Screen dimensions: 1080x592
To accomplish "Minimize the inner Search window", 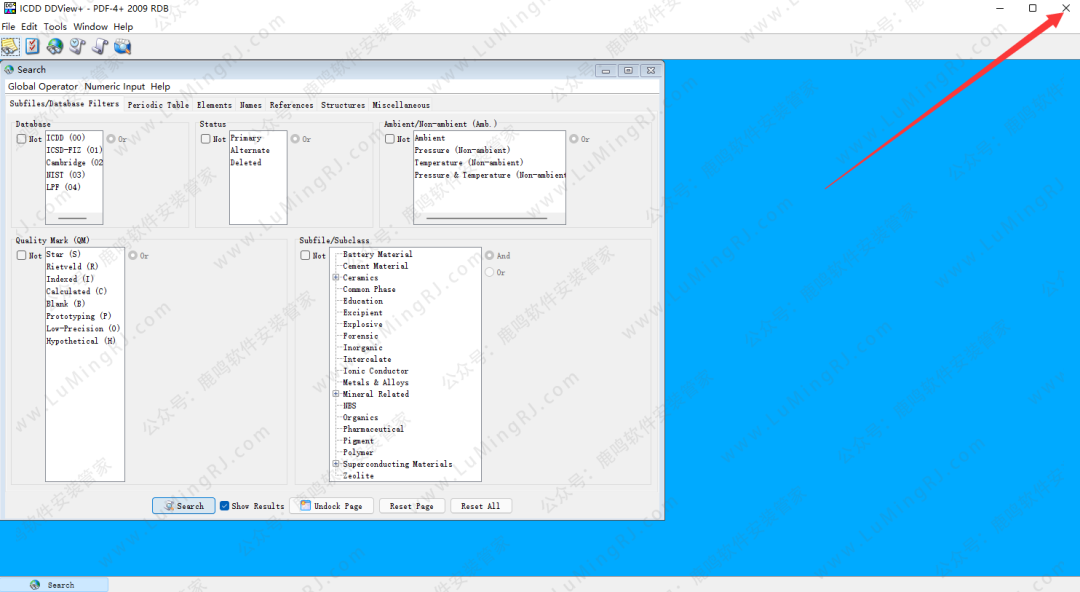I will click(605, 70).
